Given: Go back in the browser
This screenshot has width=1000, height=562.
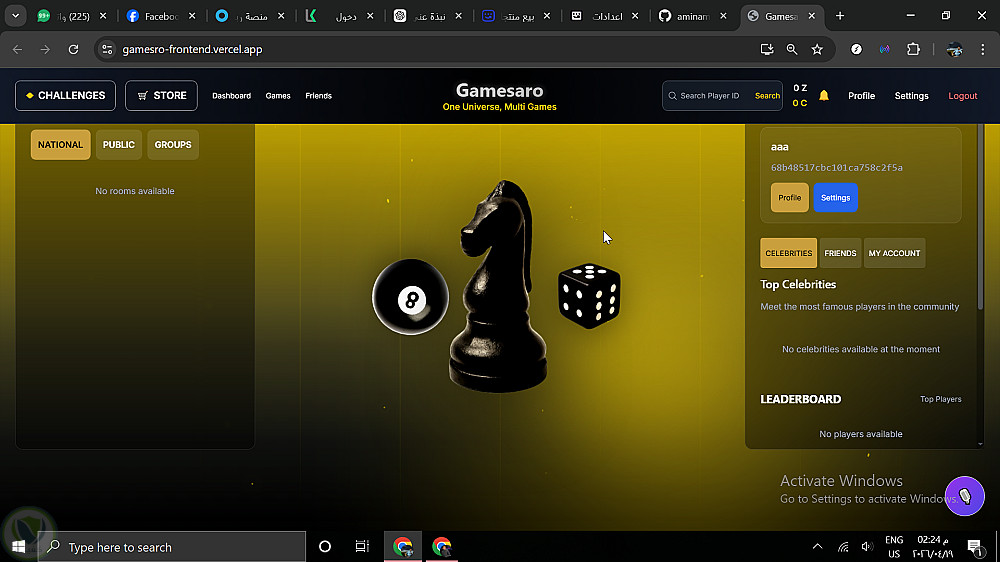Looking at the screenshot, I should [x=17, y=49].
